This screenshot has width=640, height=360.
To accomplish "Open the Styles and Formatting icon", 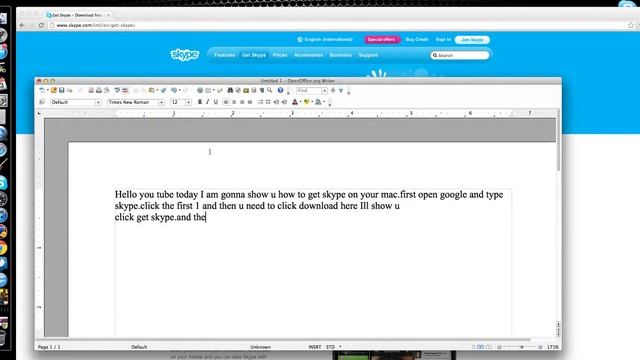I will (42, 102).
